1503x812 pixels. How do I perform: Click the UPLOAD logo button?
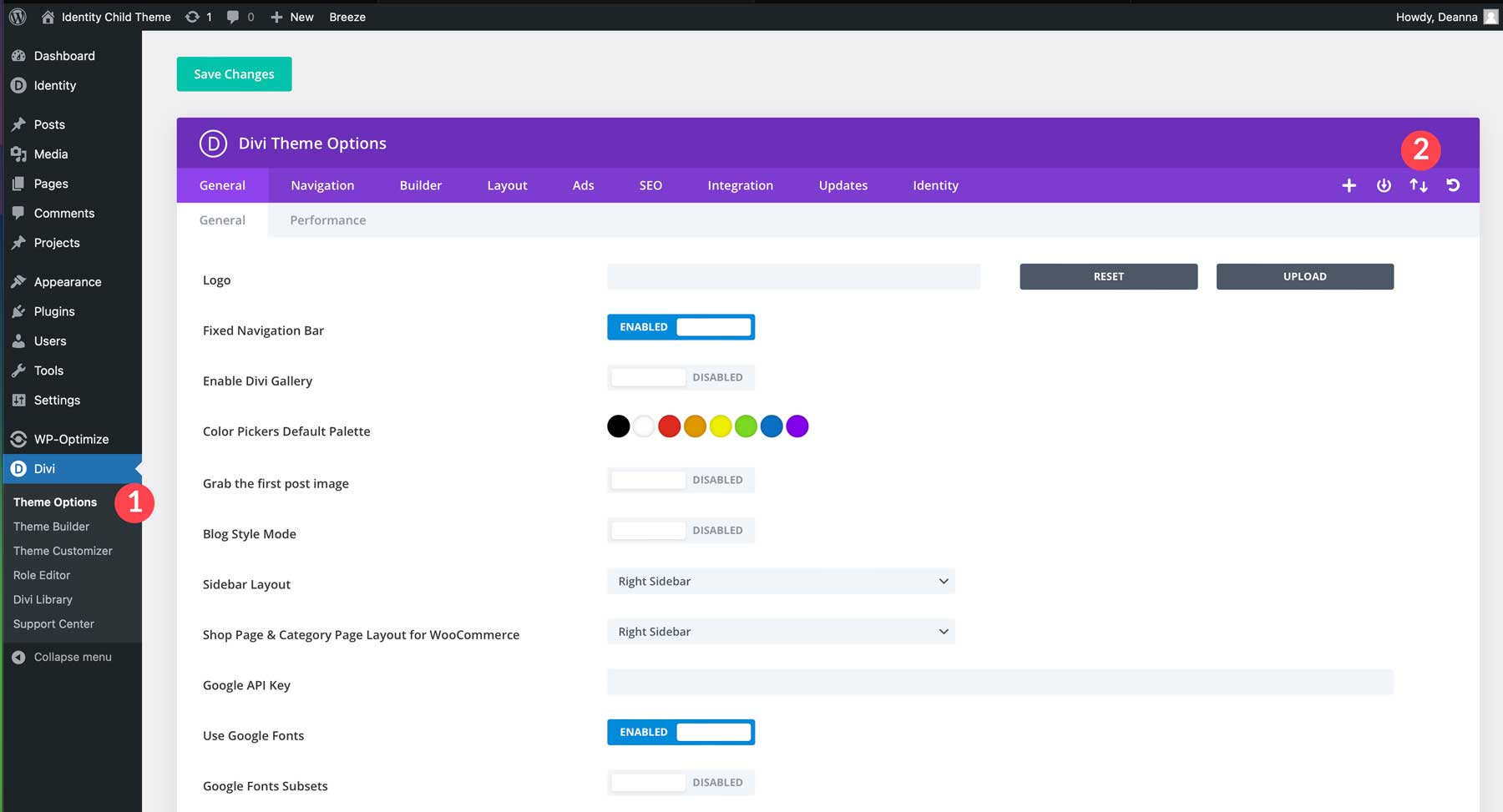pos(1304,276)
